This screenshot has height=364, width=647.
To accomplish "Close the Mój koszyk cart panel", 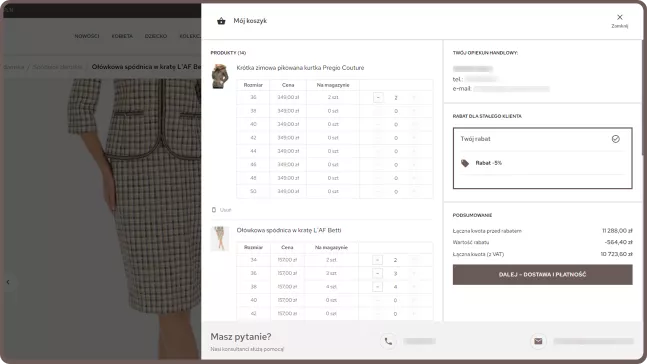I will point(619,20).
